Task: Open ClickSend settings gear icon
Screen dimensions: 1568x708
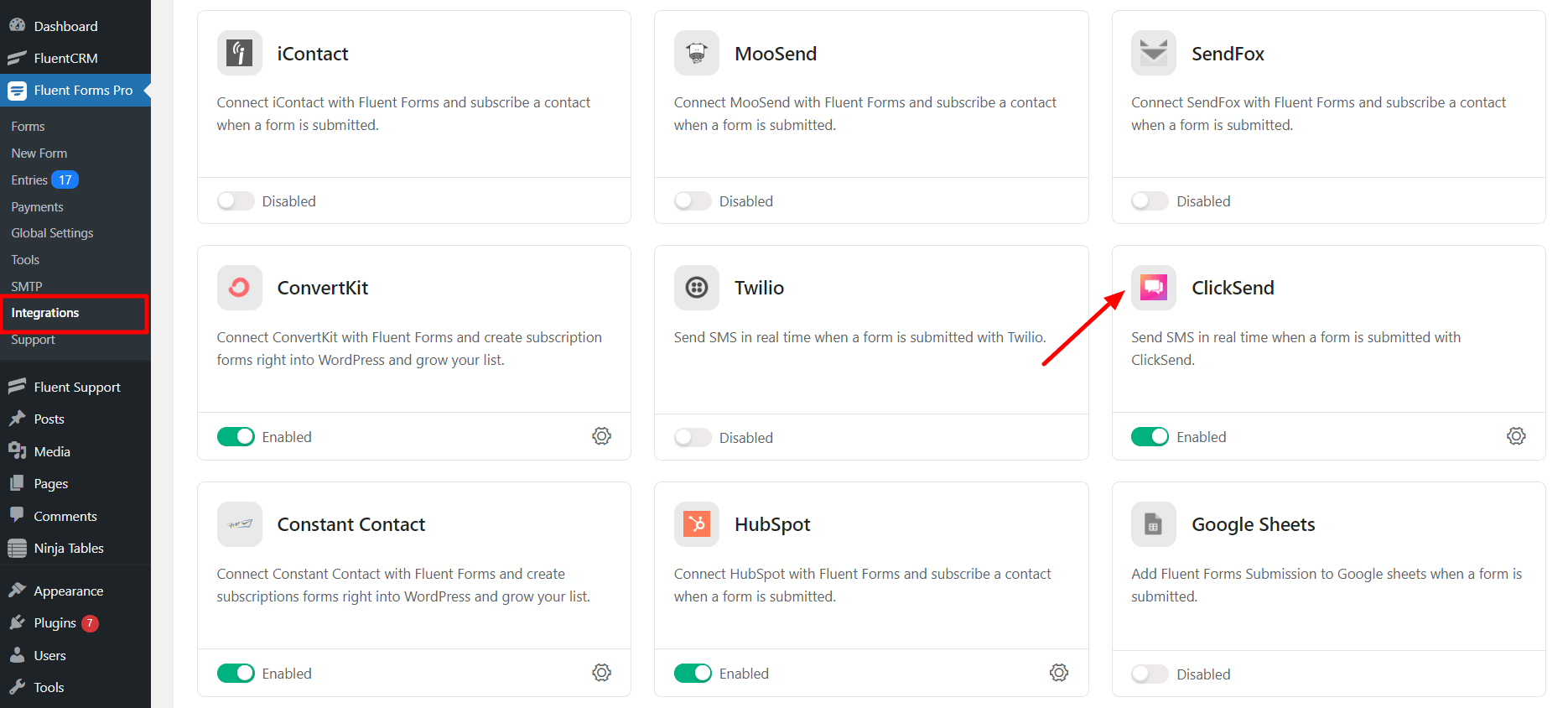Action: click(1516, 436)
